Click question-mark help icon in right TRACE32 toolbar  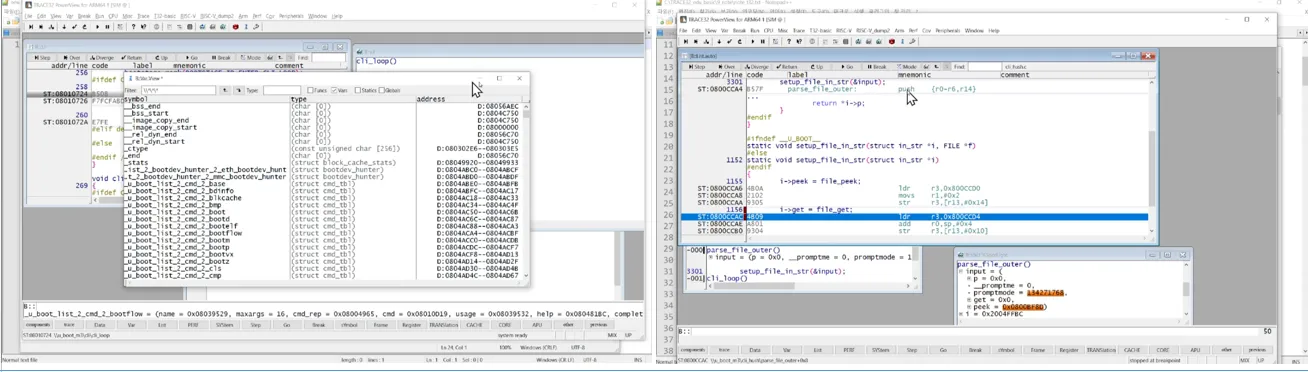point(789,41)
